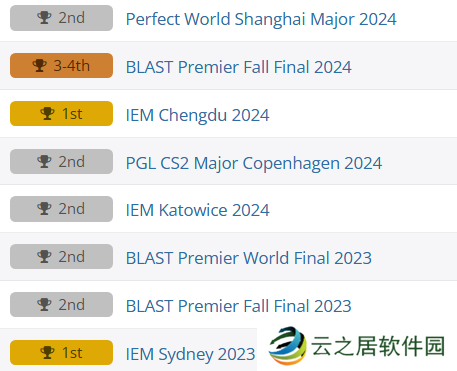
Task: Open Perfect World Shanghai Major 2024 link
Action: pyautogui.click(x=261, y=19)
